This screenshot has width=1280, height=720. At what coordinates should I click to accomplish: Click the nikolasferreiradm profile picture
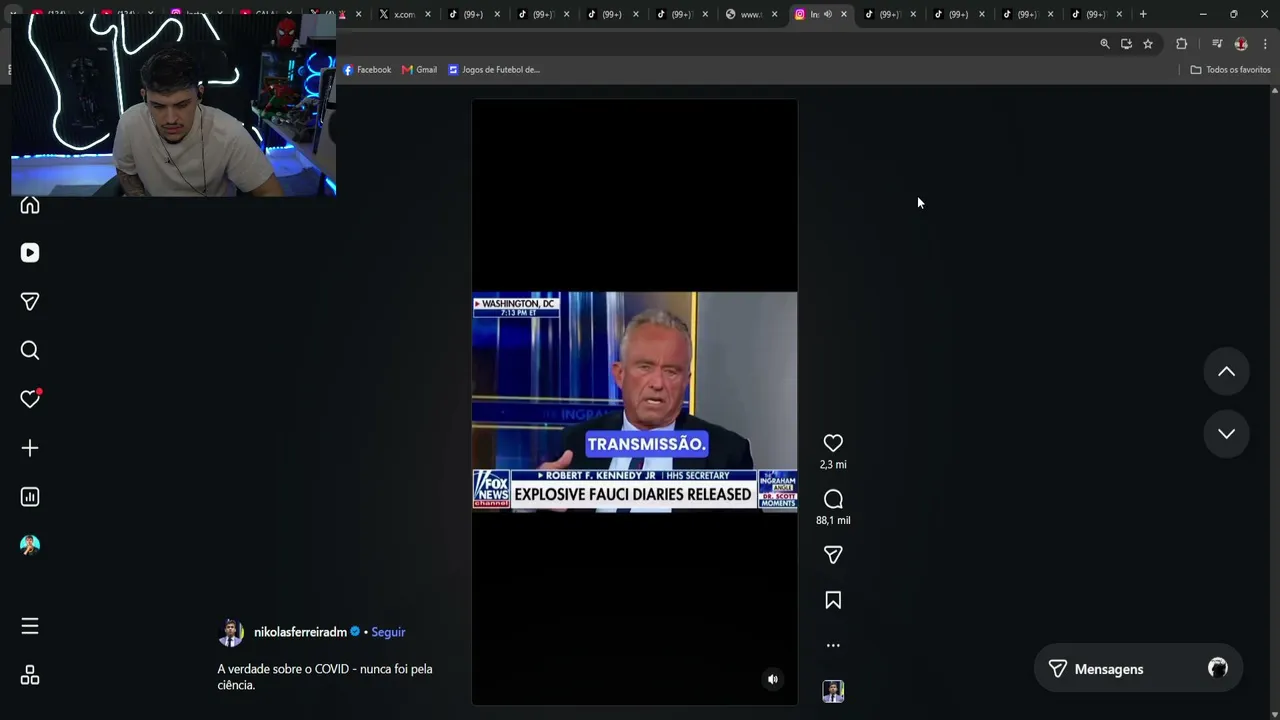point(231,633)
